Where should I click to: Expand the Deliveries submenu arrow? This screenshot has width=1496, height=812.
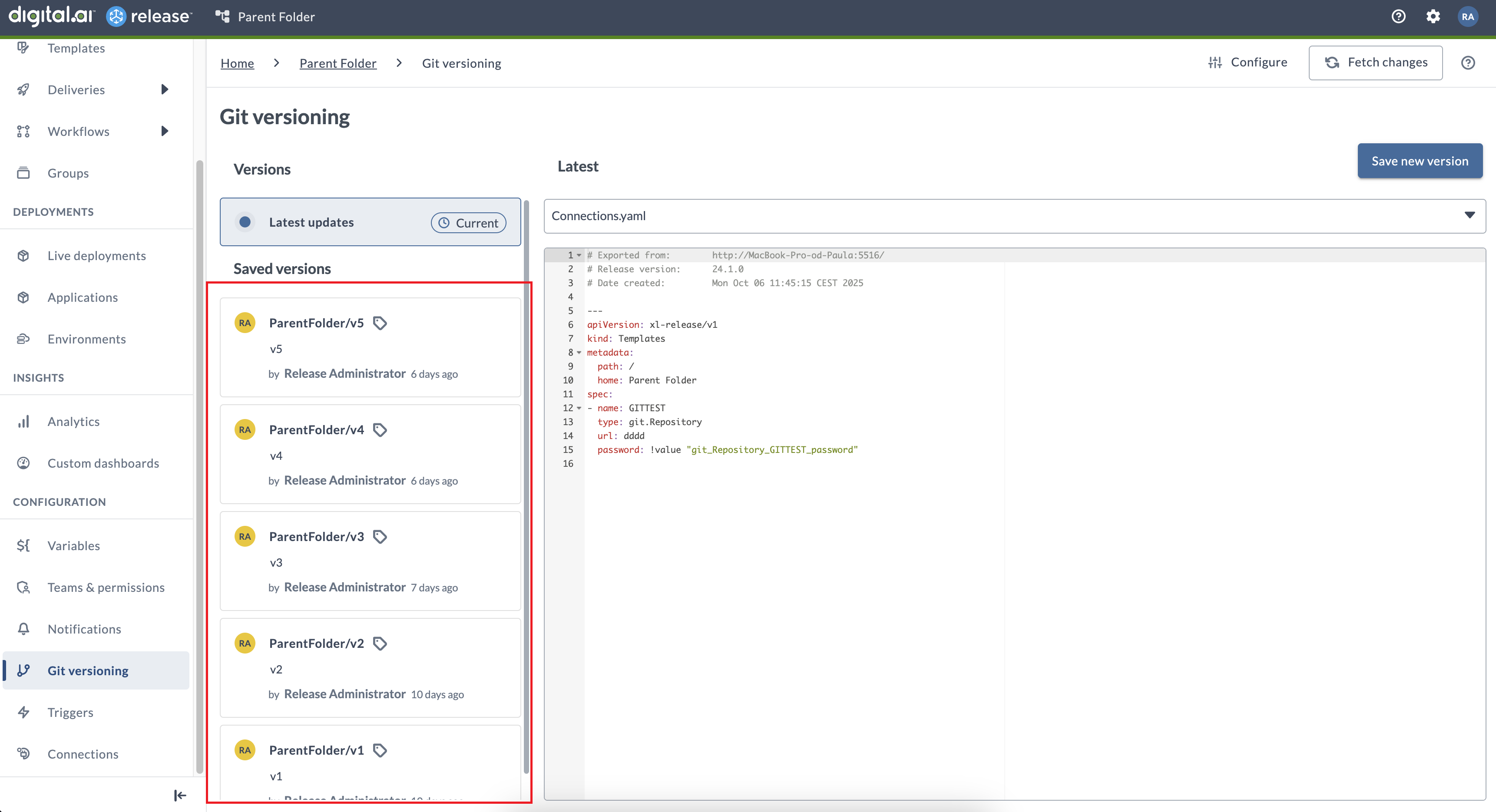coord(165,89)
